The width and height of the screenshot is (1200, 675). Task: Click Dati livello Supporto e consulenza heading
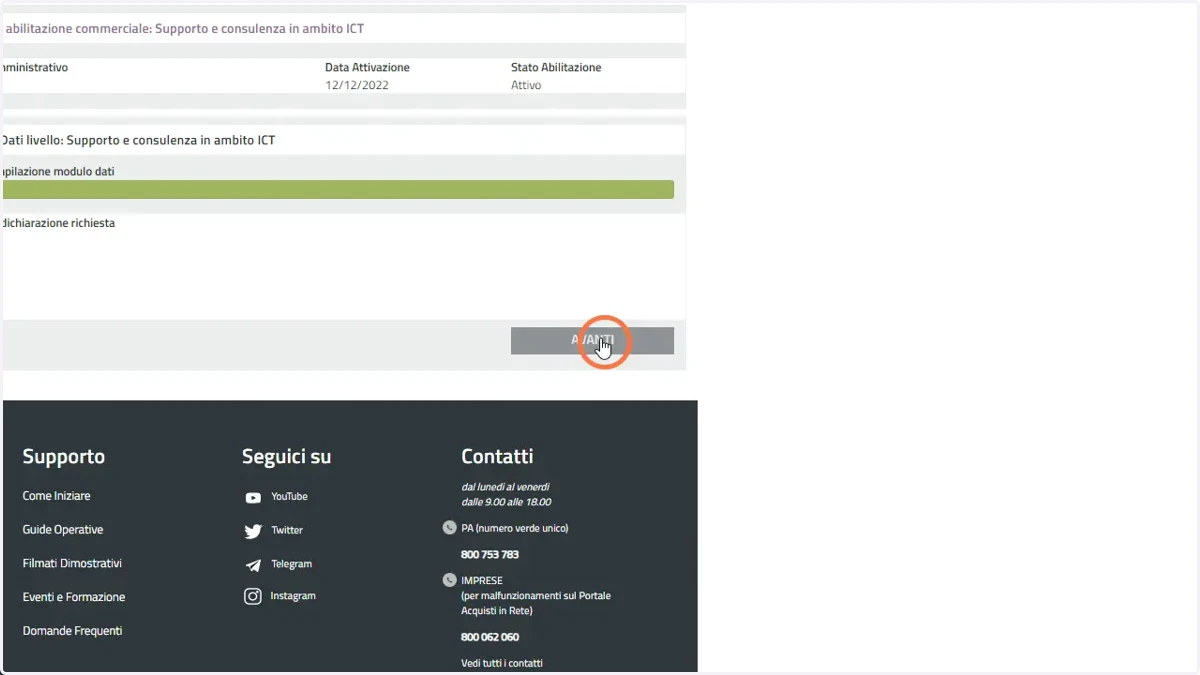click(x=138, y=141)
